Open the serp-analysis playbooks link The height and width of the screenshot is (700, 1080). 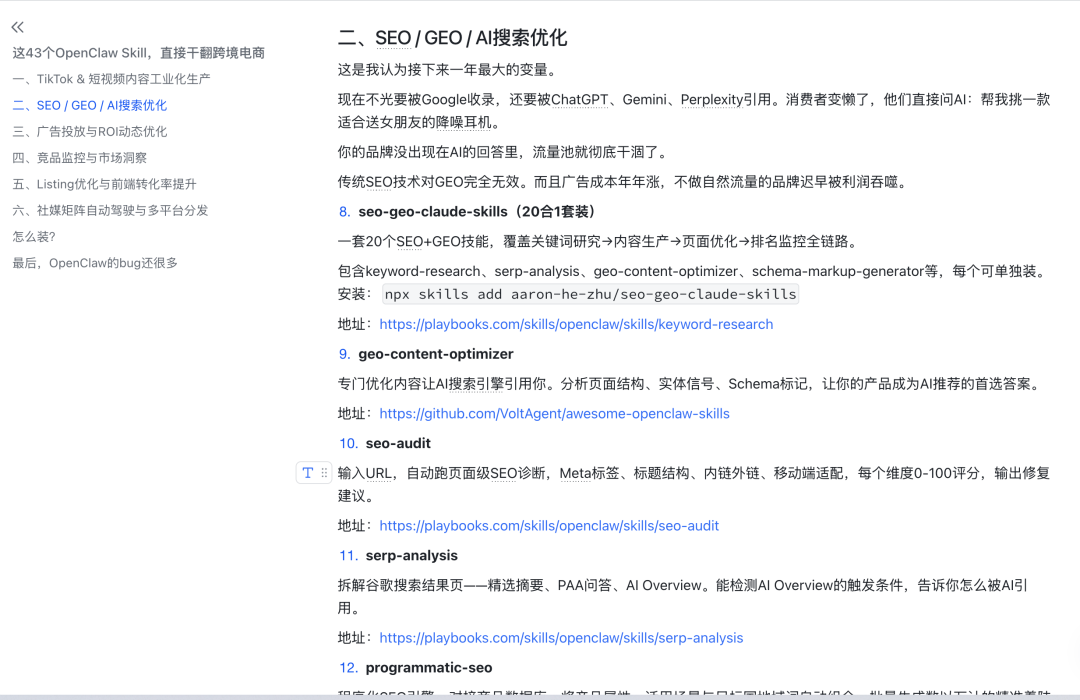click(561, 638)
